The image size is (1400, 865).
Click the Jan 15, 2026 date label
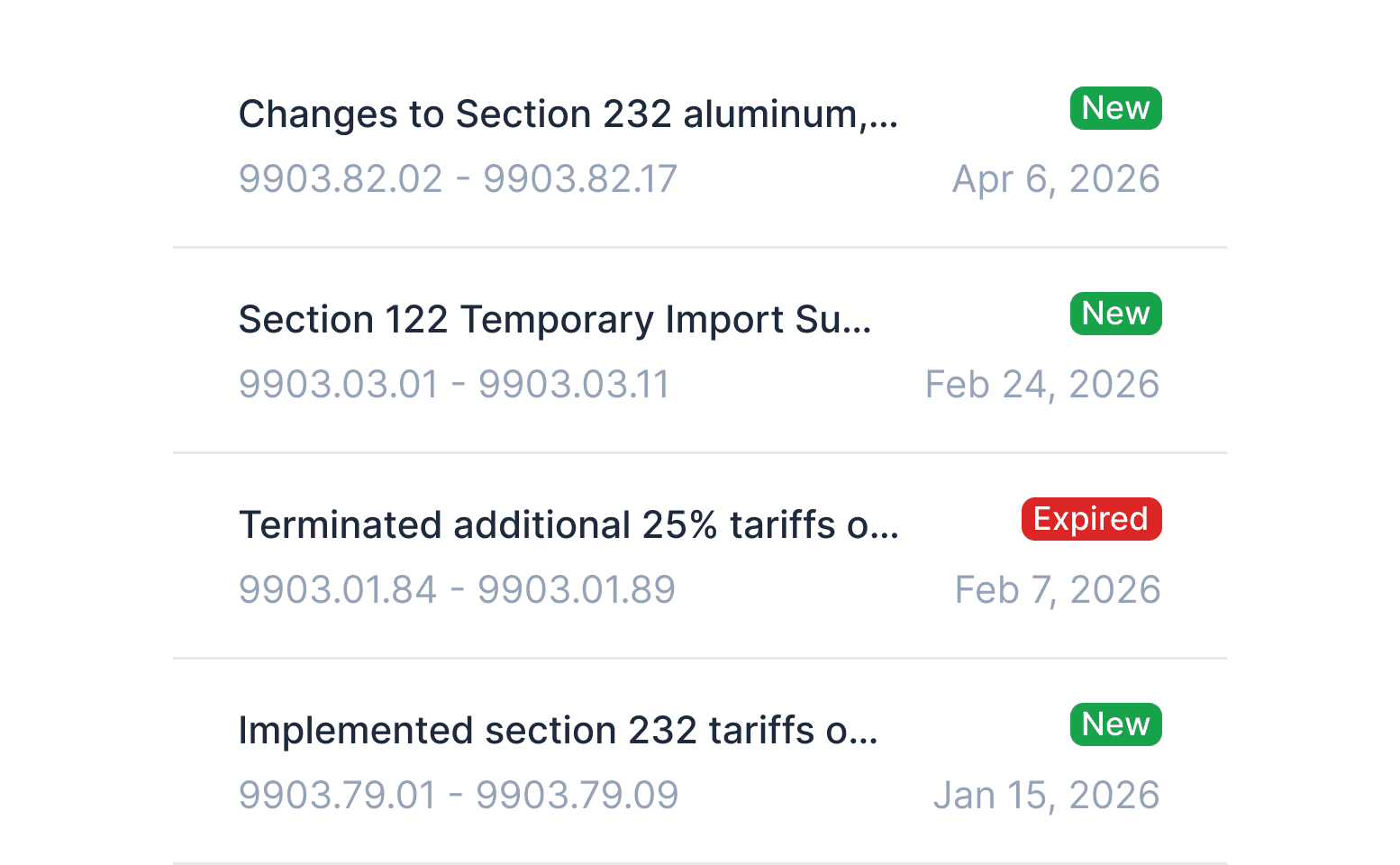(x=1048, y=796)
